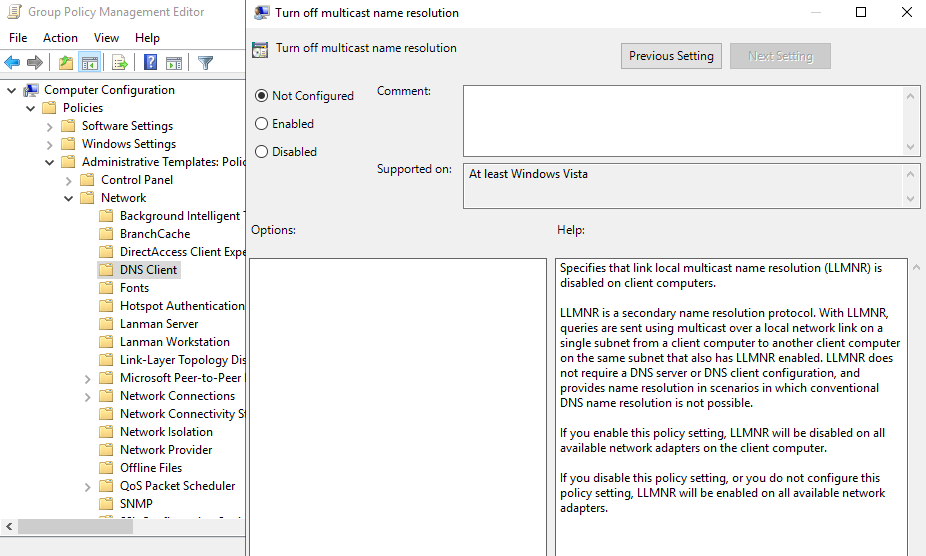Open Help via blue question mark icon
The height and width of the screenshot is (556, 926).
pyautogui.click(x=150, y=63)
